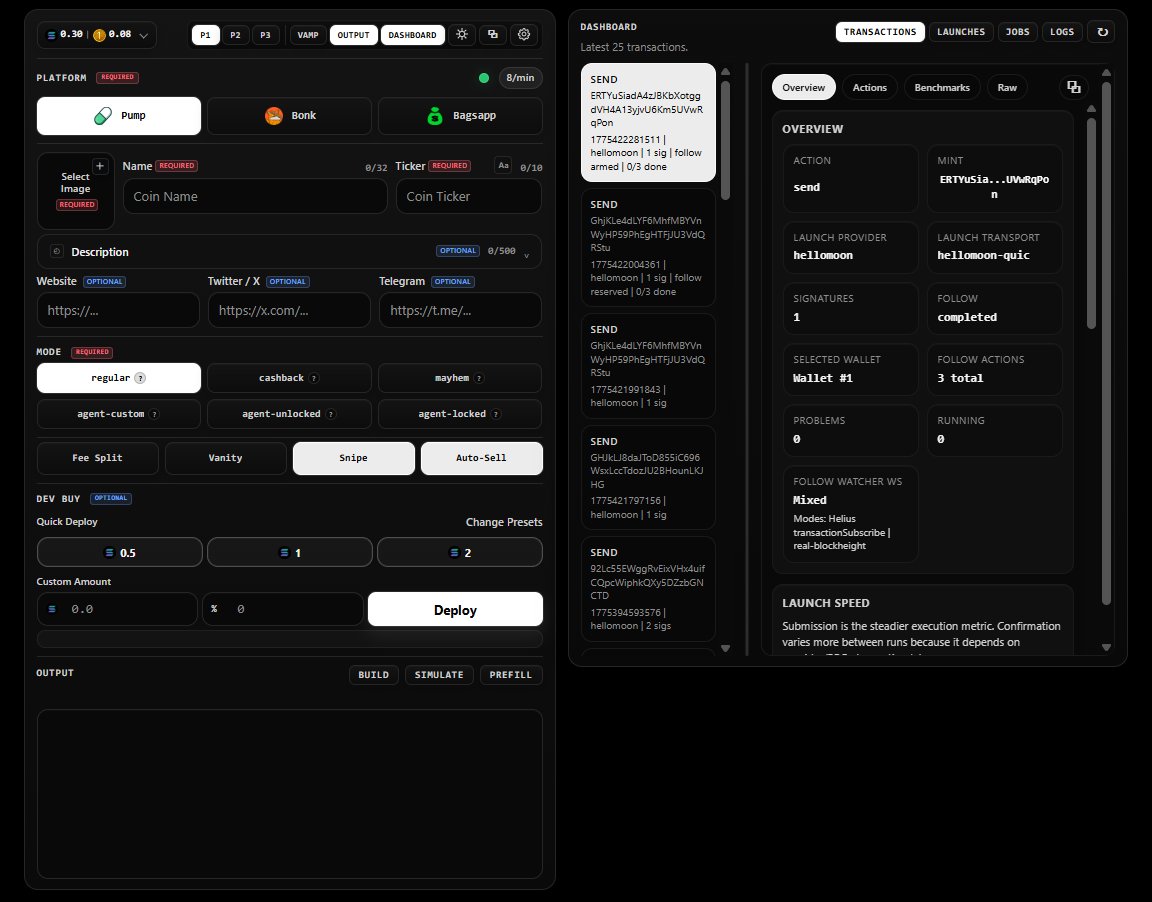Click the pop-out icon beside the Raw tab
The width and height of the screenshot is (1152, 902).
point(1073,87)
